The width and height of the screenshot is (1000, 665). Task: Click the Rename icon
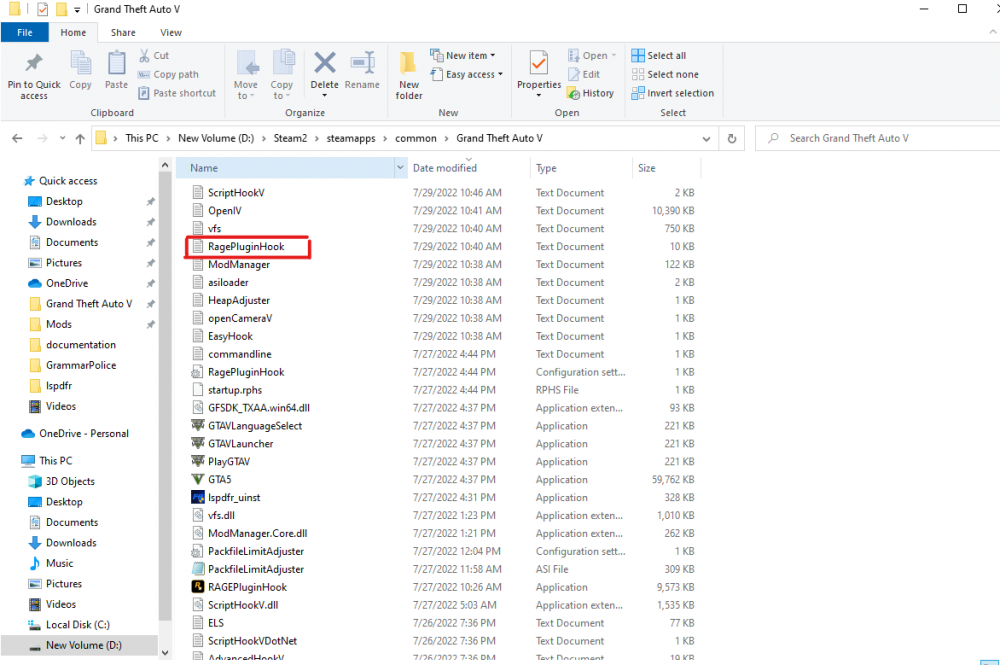[362, 63]
